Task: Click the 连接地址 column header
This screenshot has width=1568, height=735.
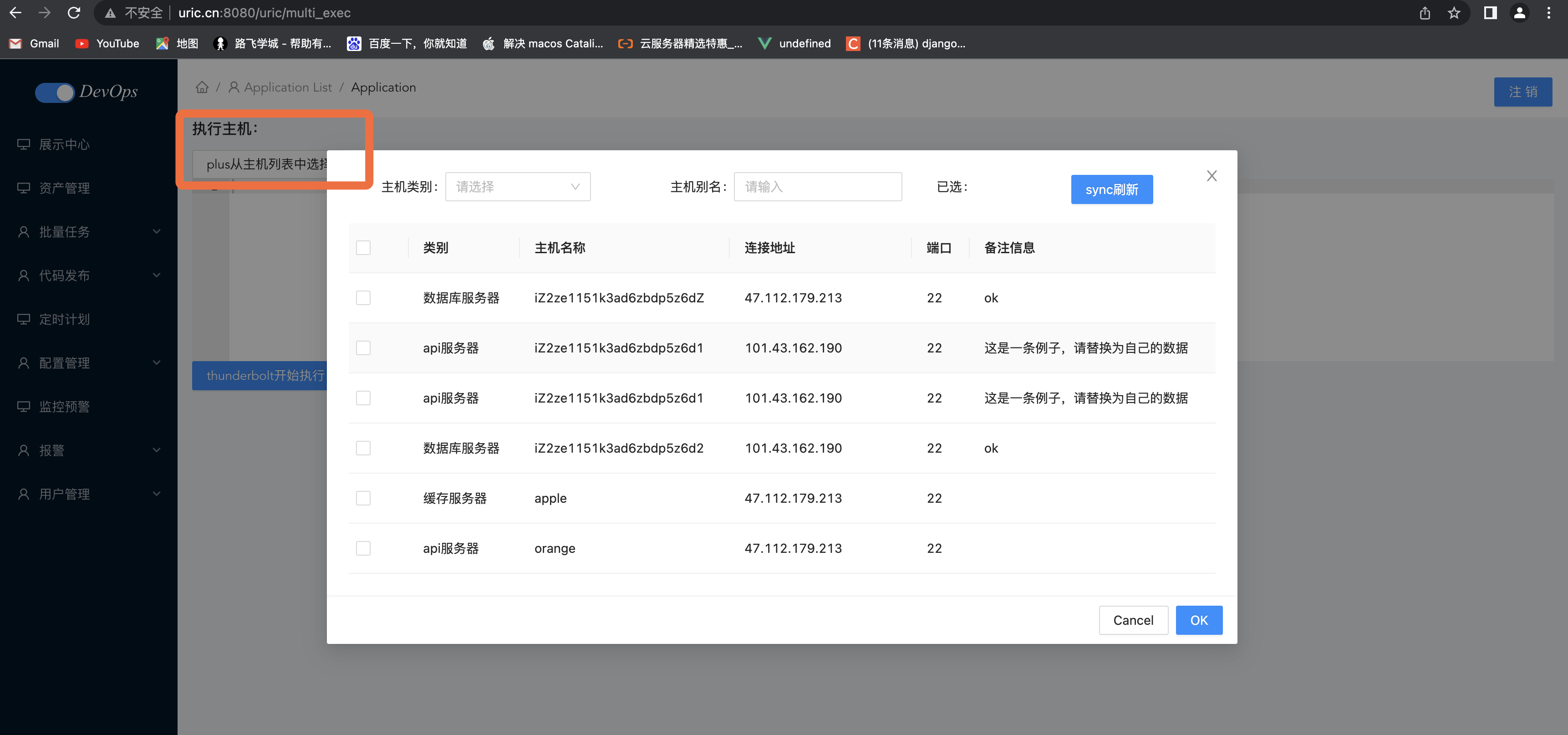Action: tap(770, 248)
